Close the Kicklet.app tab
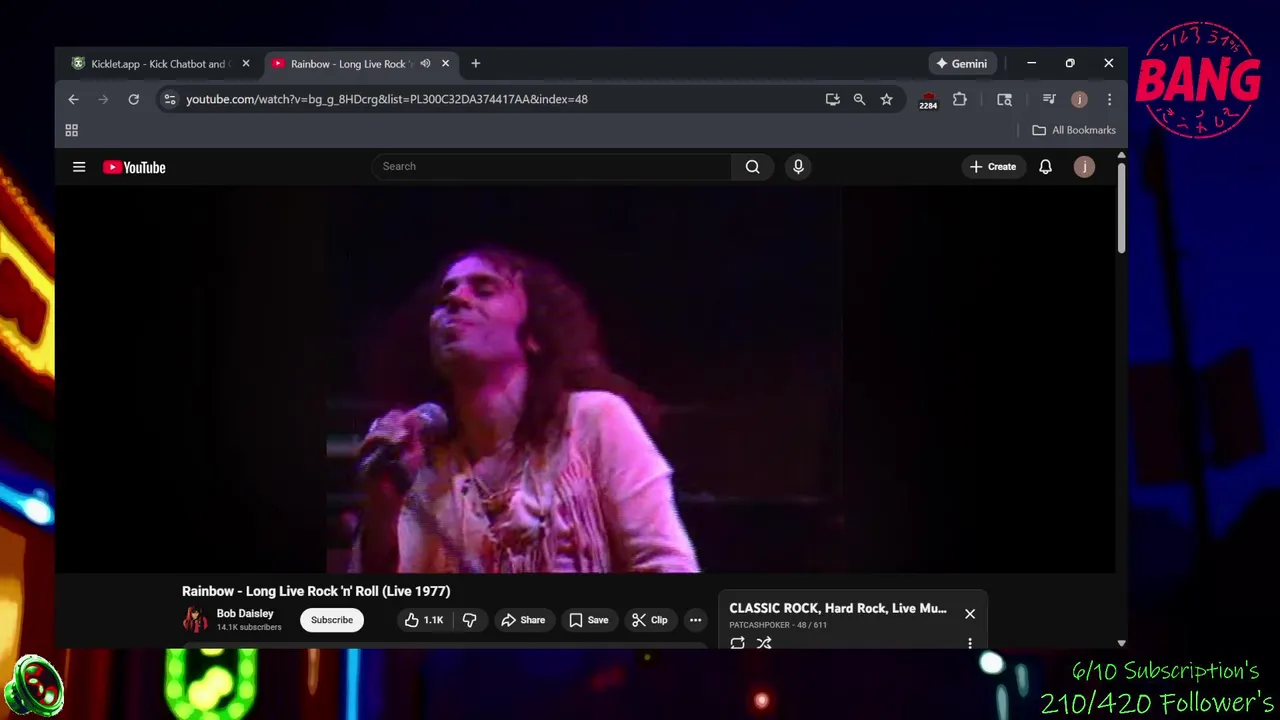1280x720 pixels. pos(246,64)
